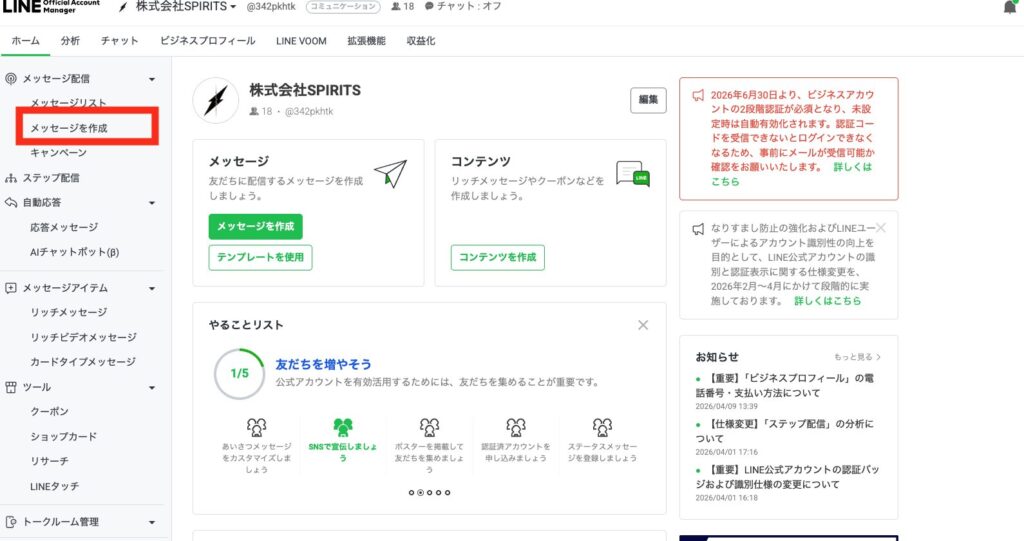The width and height of the screenshot is (1024, 541).
Task: Open カードタイプメッセージ in the sidebar
Action: [83, 361]
